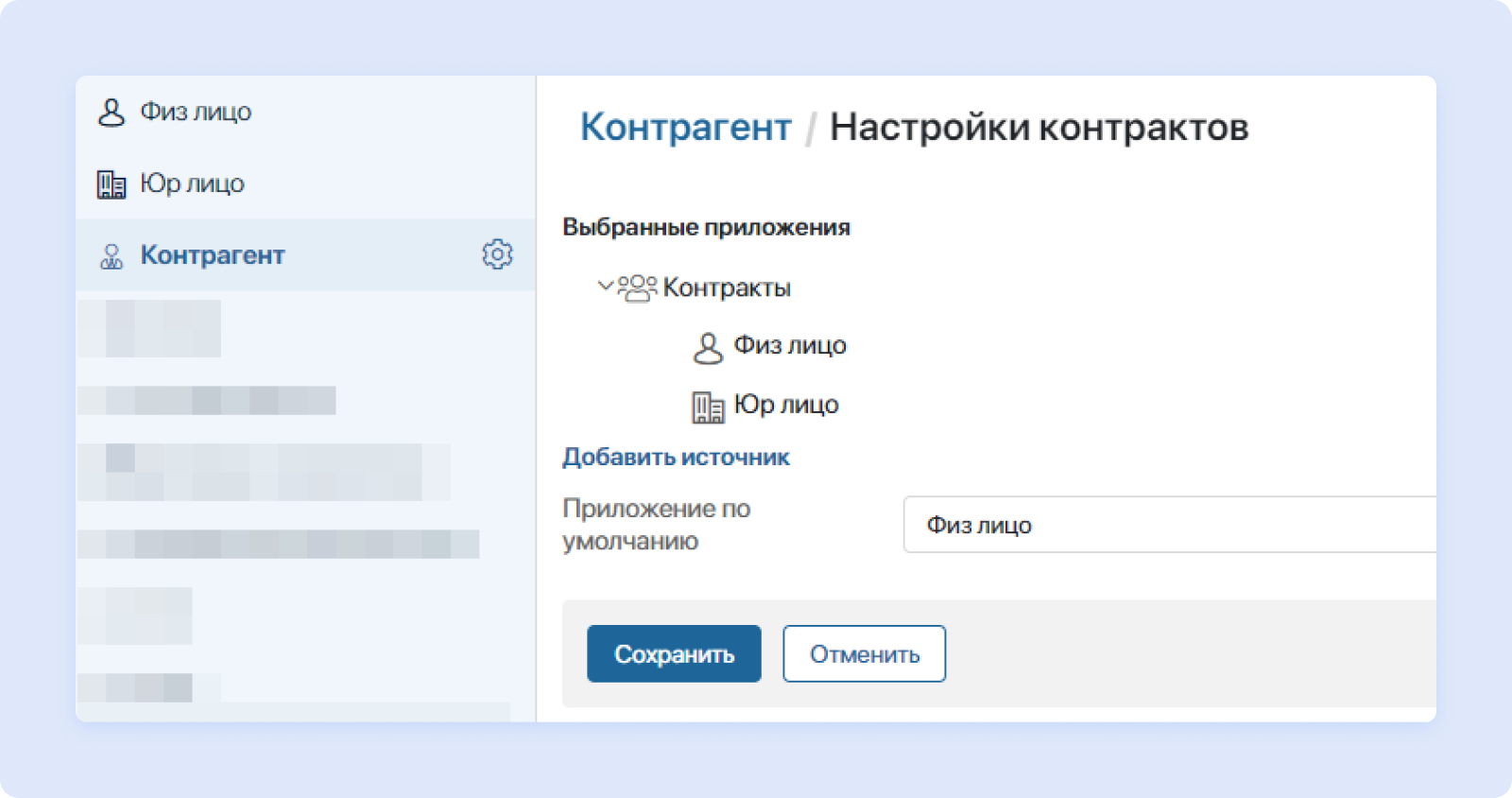Select Физ лицо in selected apps tree
The width and height of the screenshot is (1512, 798).
pyautogui.click(x=790, y=346)
